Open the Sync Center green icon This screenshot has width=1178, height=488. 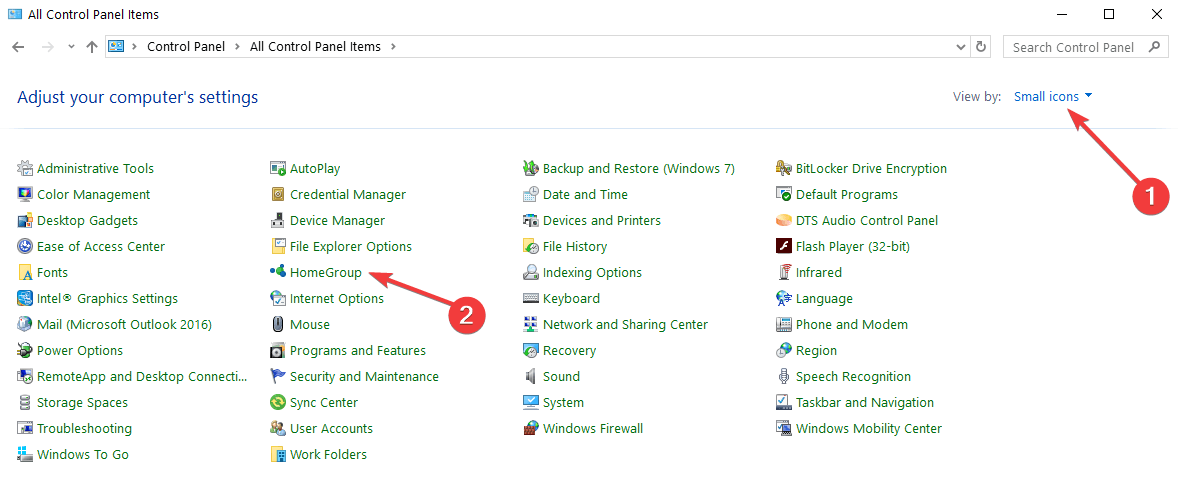click(x=278, y=402)
